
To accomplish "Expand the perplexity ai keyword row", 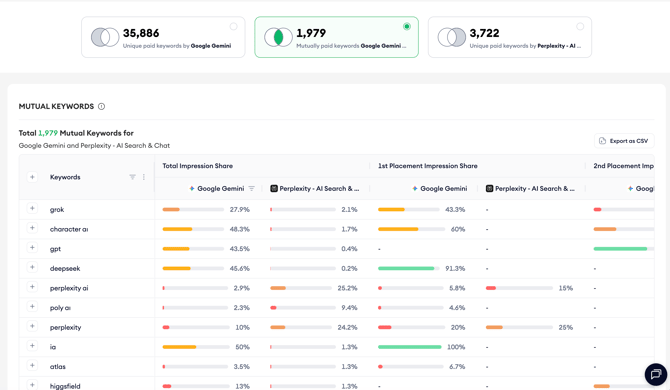I will click(32, 287).
